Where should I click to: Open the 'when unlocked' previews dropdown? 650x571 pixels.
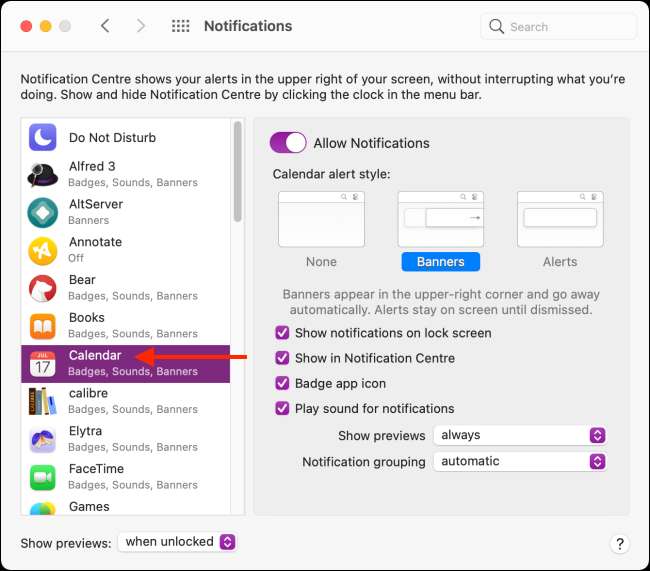click(177, 542)
